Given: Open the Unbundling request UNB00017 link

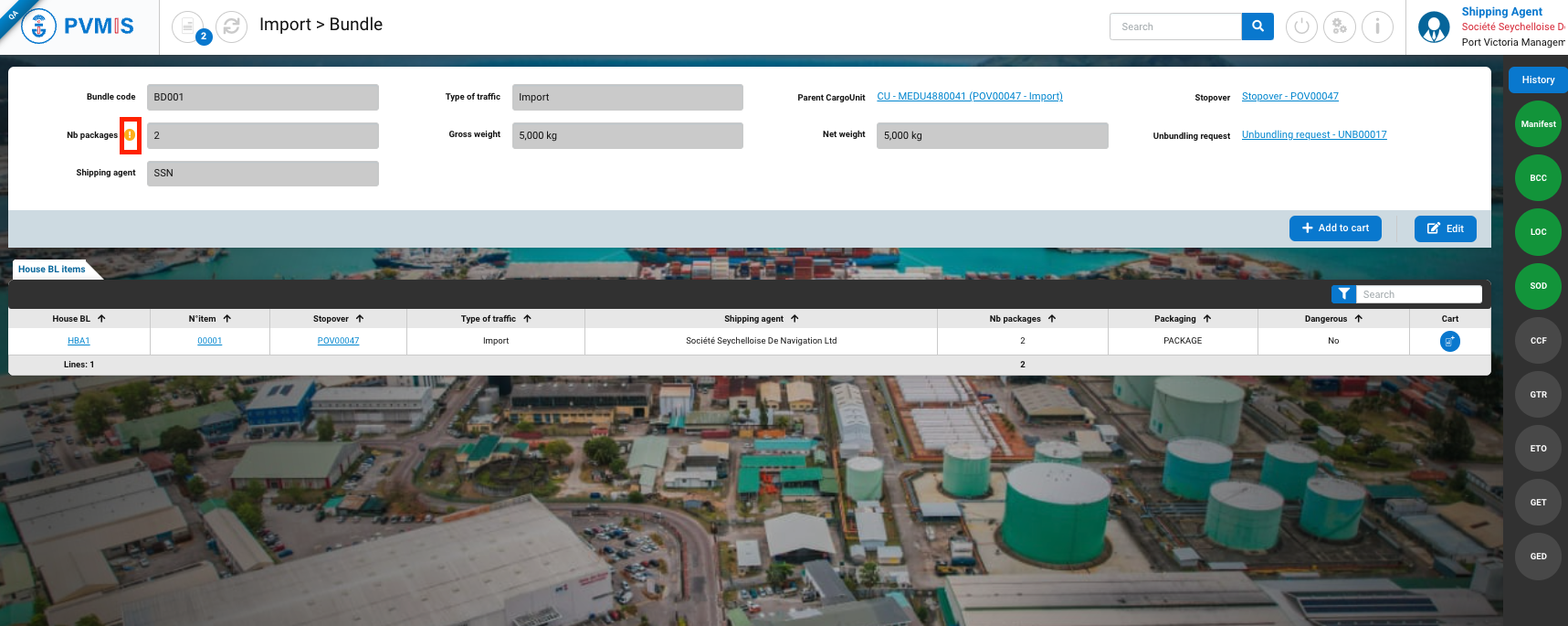Looking at the screenshot, I should click(x=1313, y=135).
